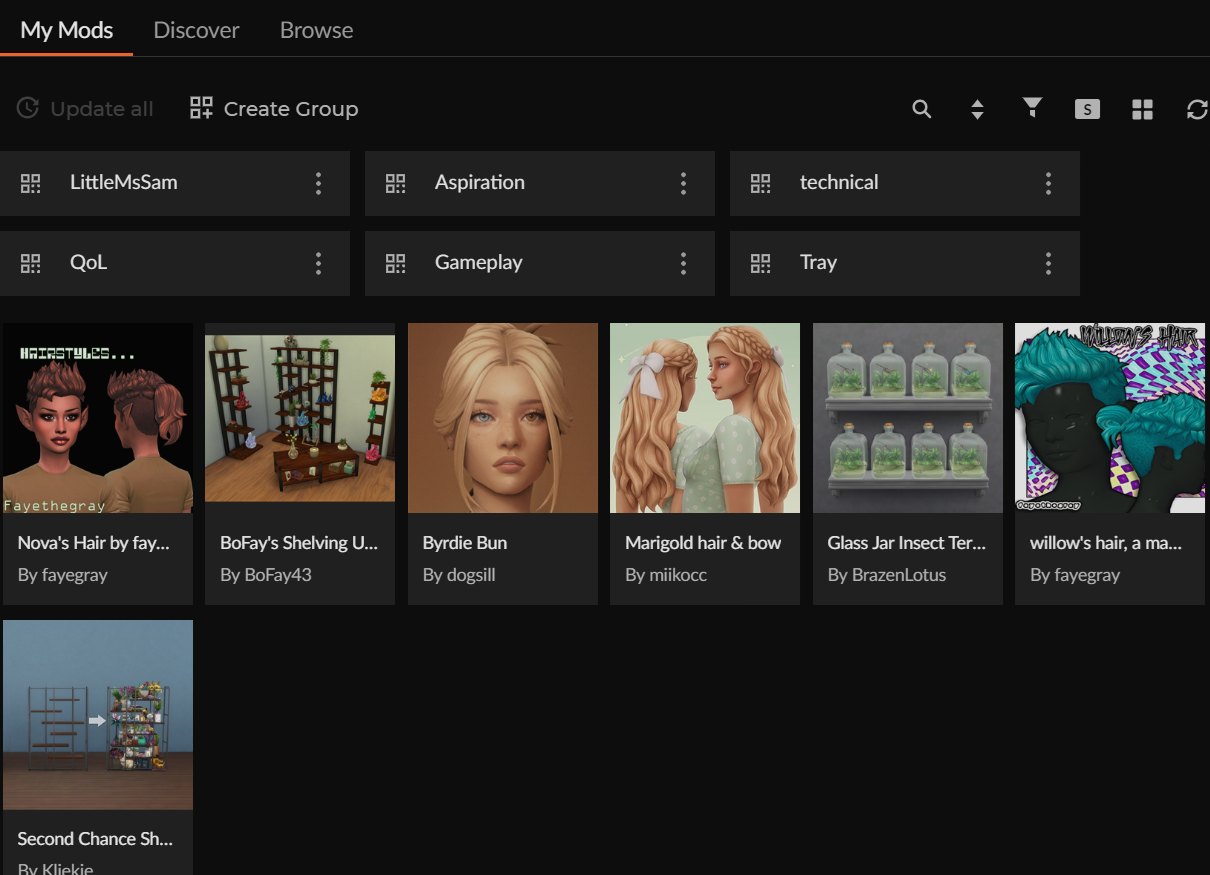Screen dimensions: 1210x875
Task: Open the Gameplay group
Action: pos(479,263)
